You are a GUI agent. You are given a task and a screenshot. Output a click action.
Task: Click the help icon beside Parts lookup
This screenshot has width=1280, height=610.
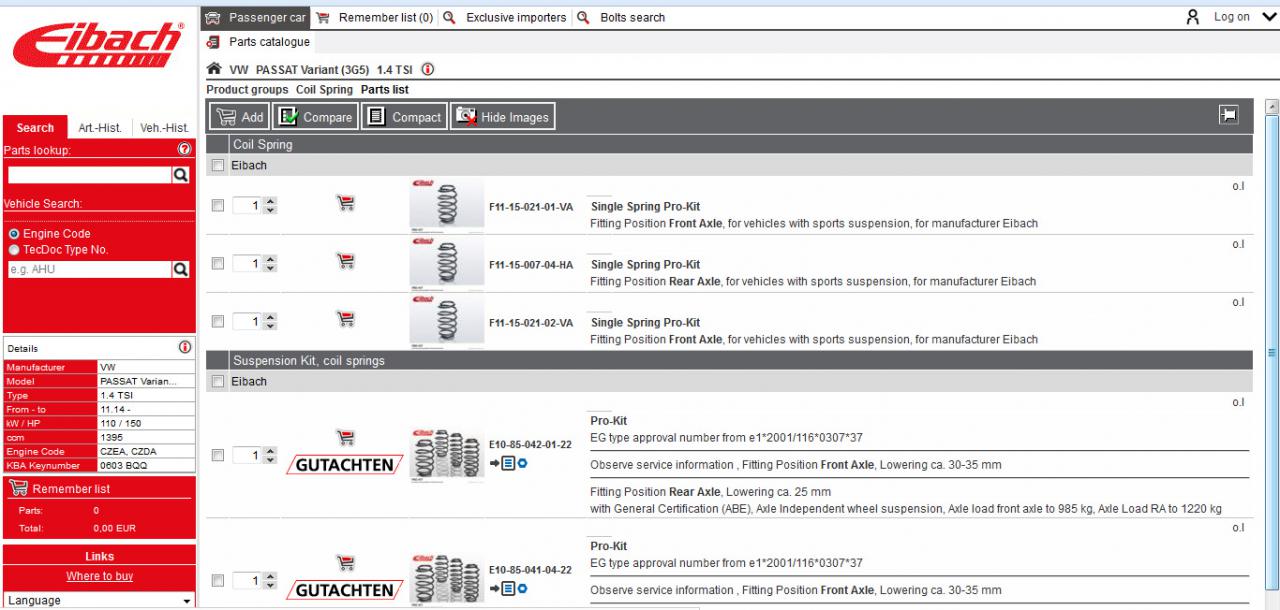(x=184, y=149)
